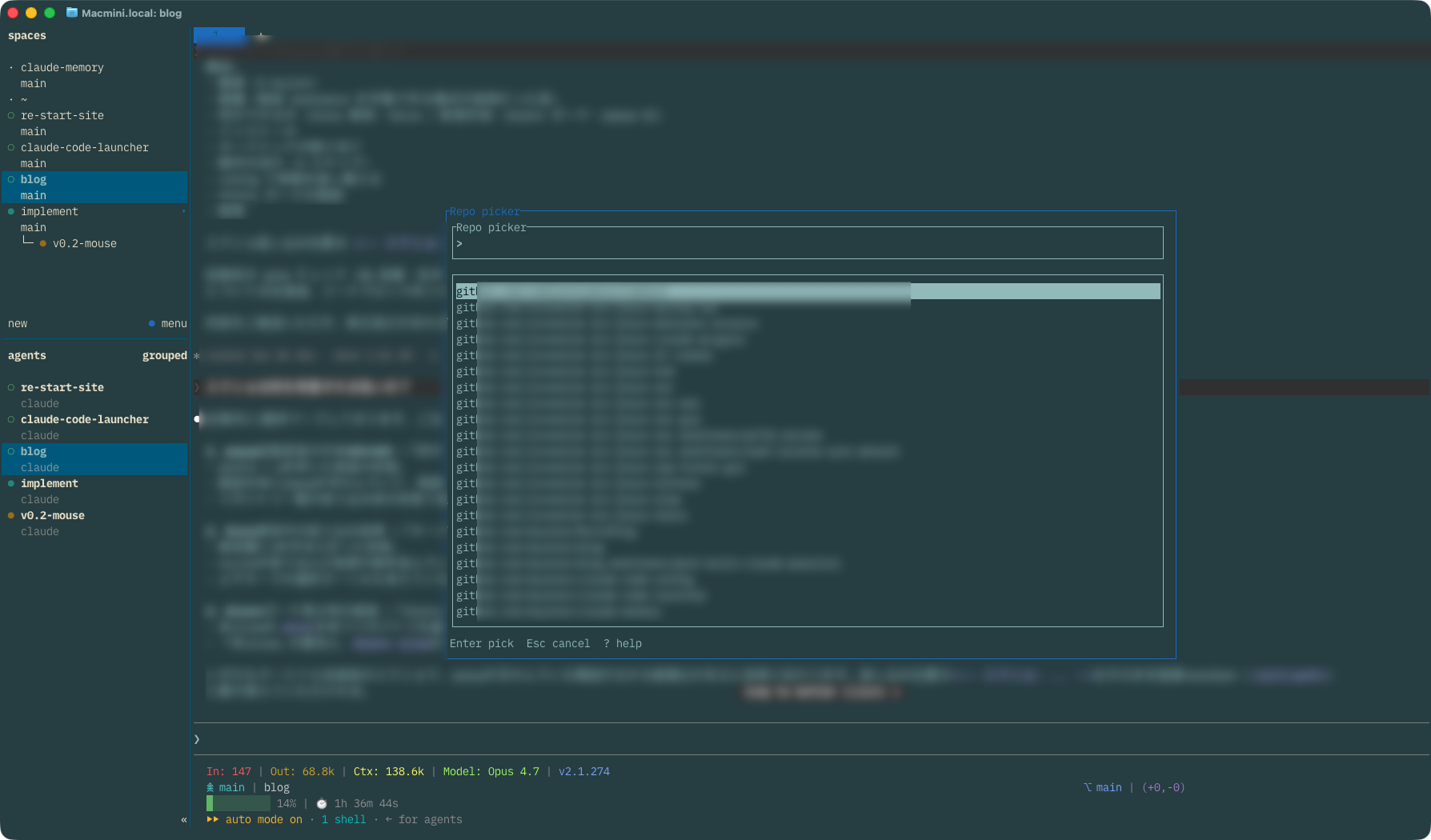Viewport: 1431px width, 840px height.
Task: Open a new tab with the plus icon
Action: click(x=261, y=35)
